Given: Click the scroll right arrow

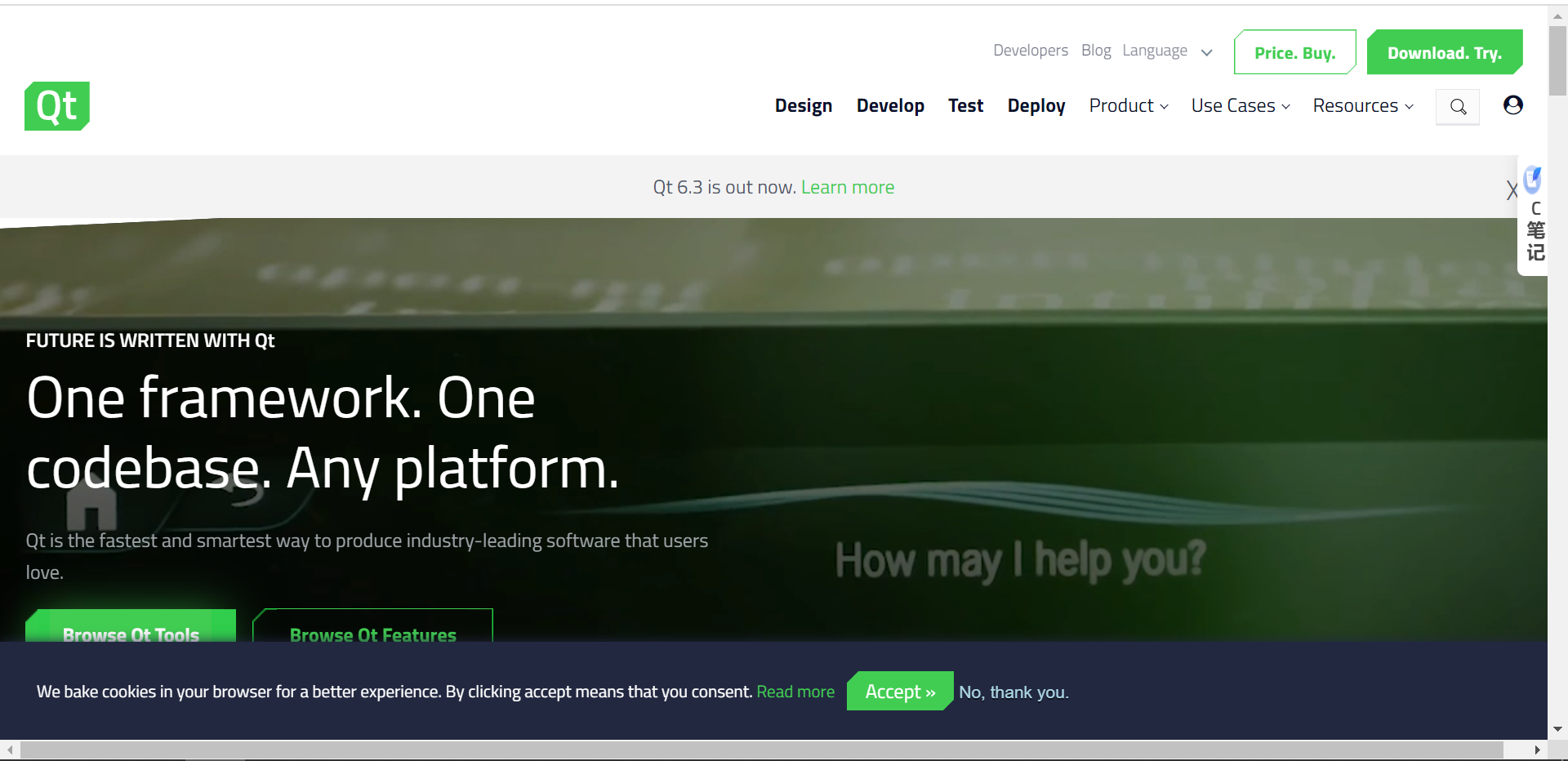Looking at the screenshot, I should pos(1537,750).
